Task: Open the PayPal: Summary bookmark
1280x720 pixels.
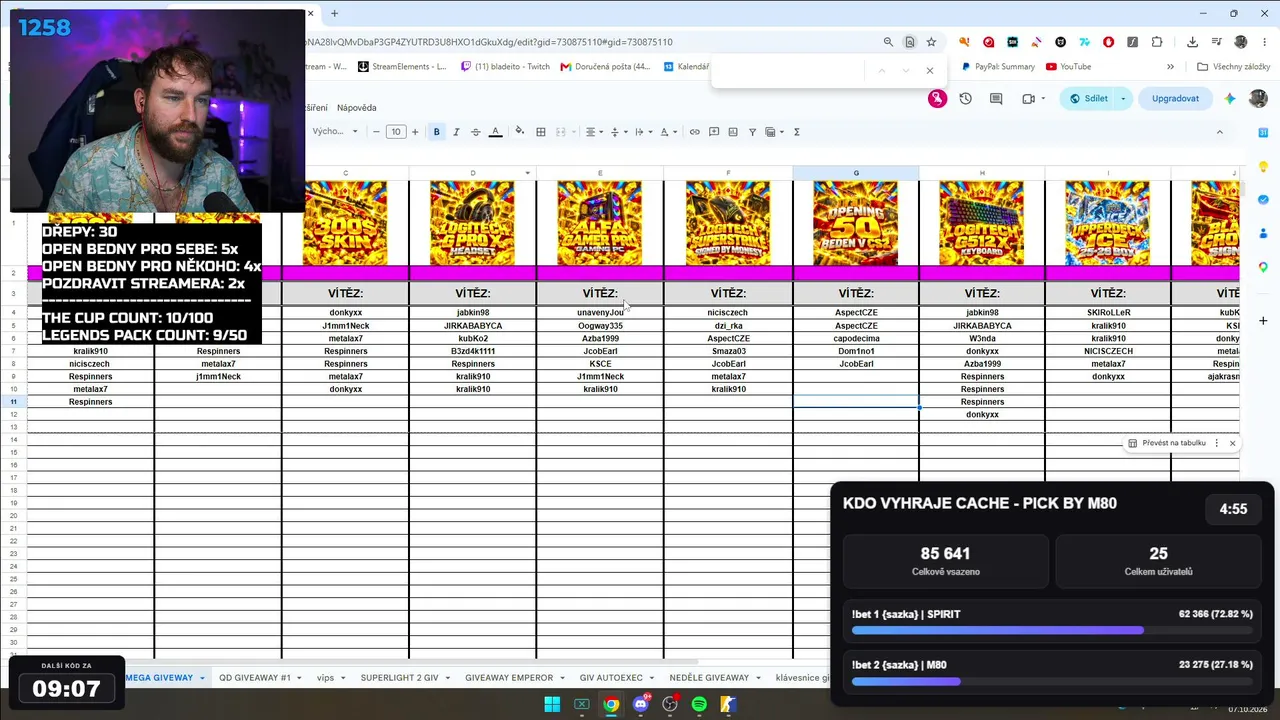Action: click(x=998, y=67)
